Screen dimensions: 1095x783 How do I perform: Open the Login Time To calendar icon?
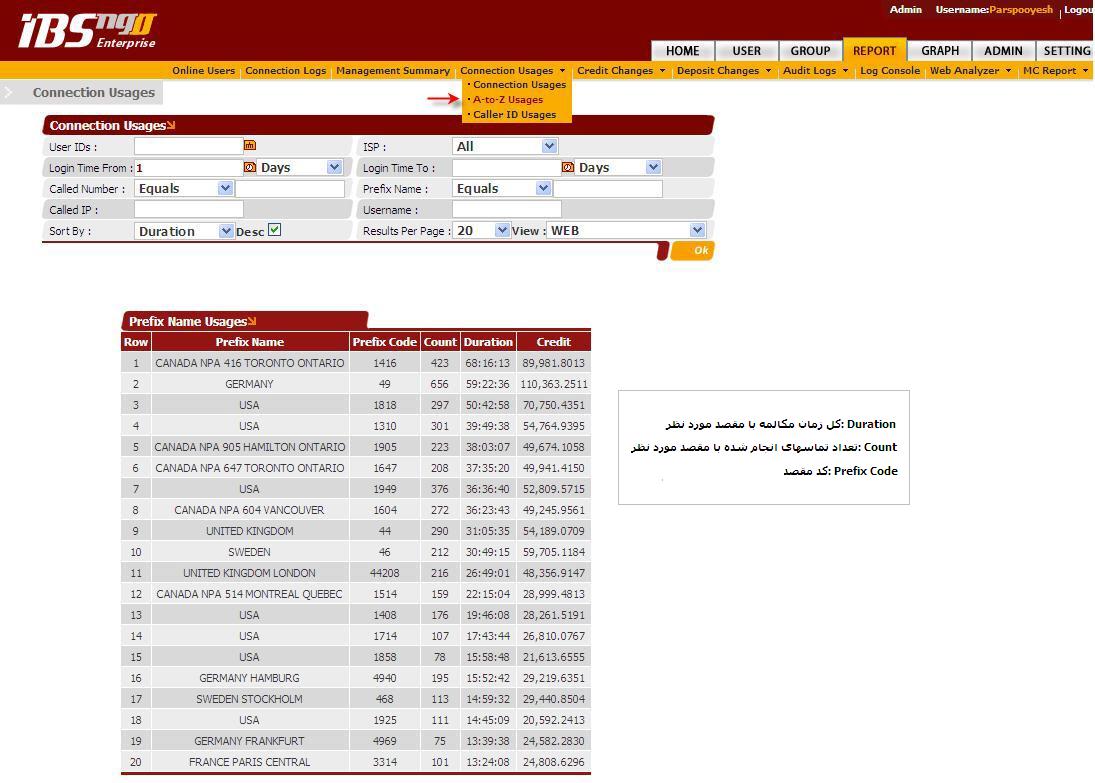click(568, 168)
